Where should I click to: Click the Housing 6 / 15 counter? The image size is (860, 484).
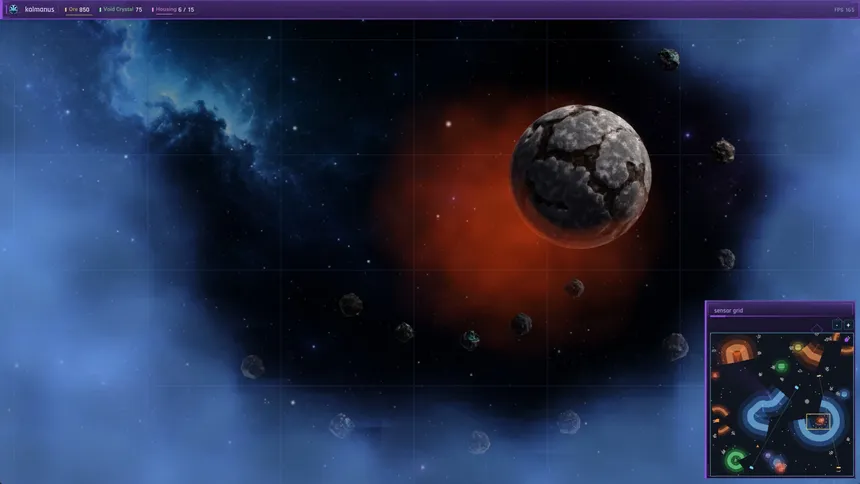[173, 9]
